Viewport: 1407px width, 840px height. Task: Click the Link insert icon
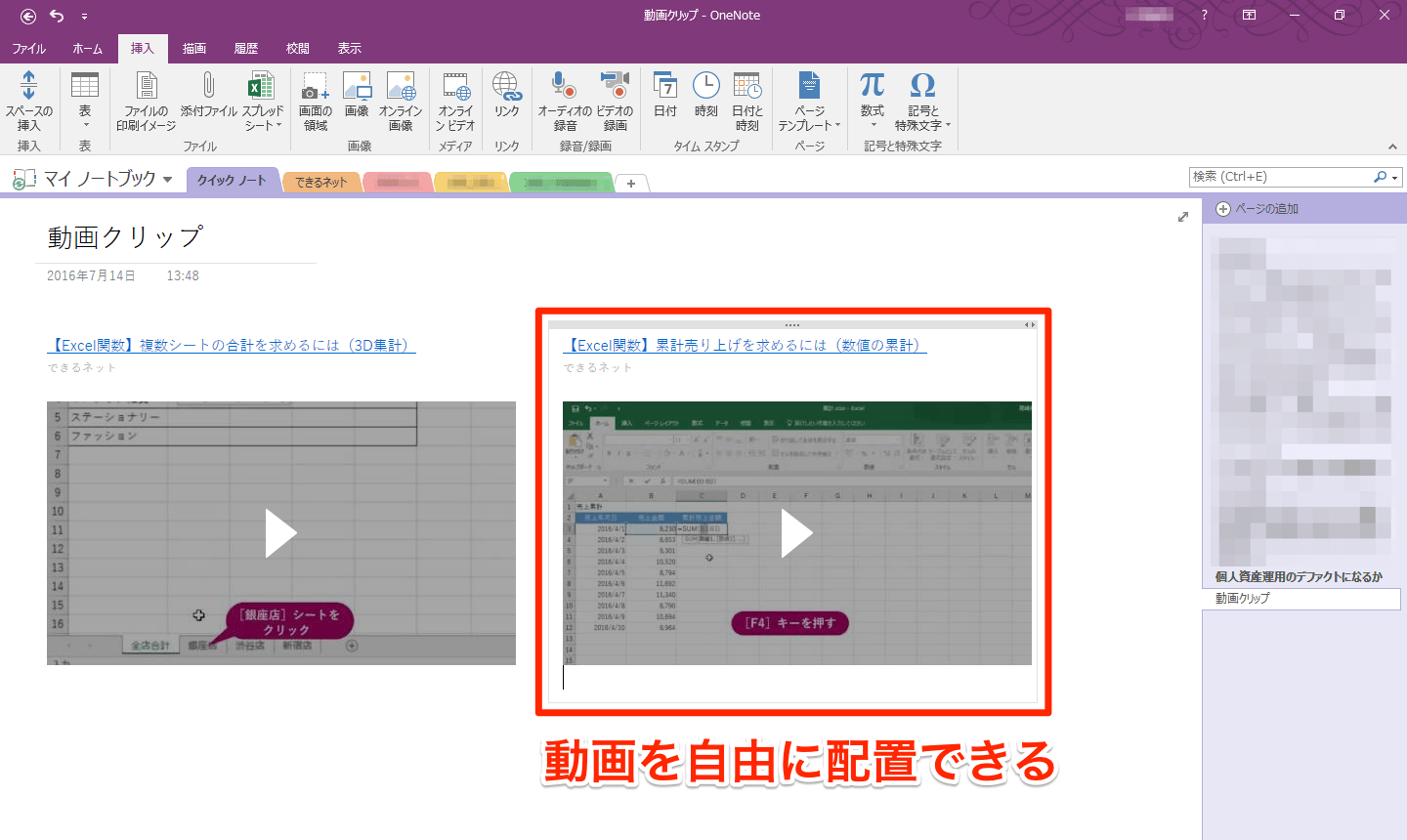point(506,86)
